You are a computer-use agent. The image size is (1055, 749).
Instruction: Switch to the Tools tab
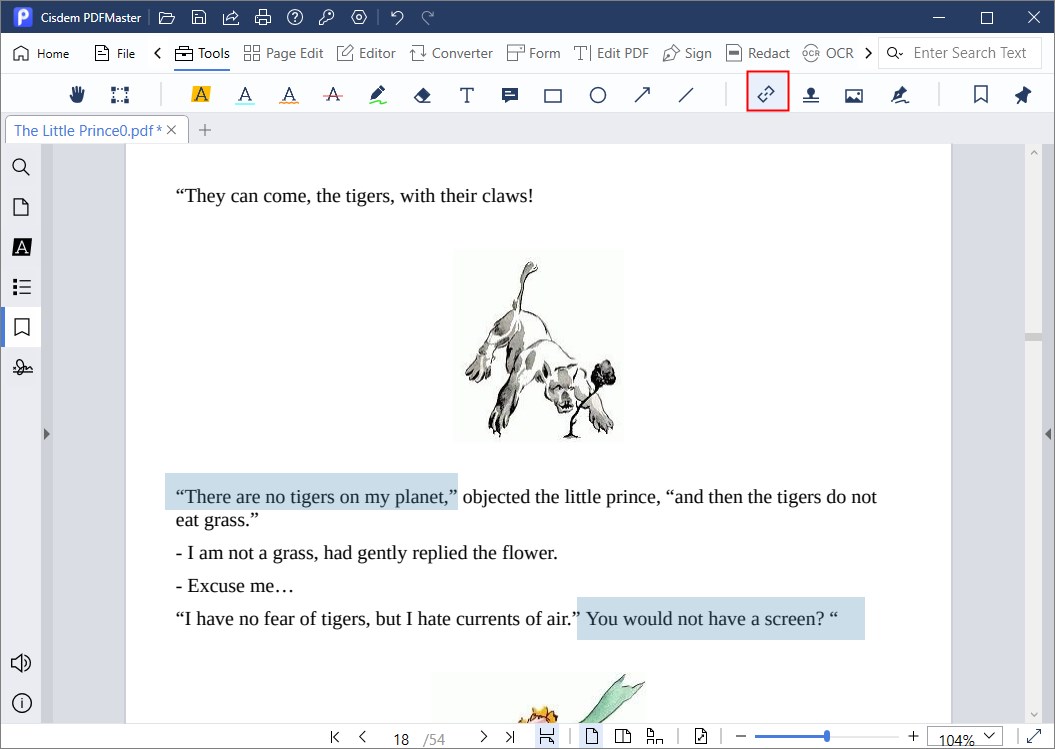[x=202, y=53]
